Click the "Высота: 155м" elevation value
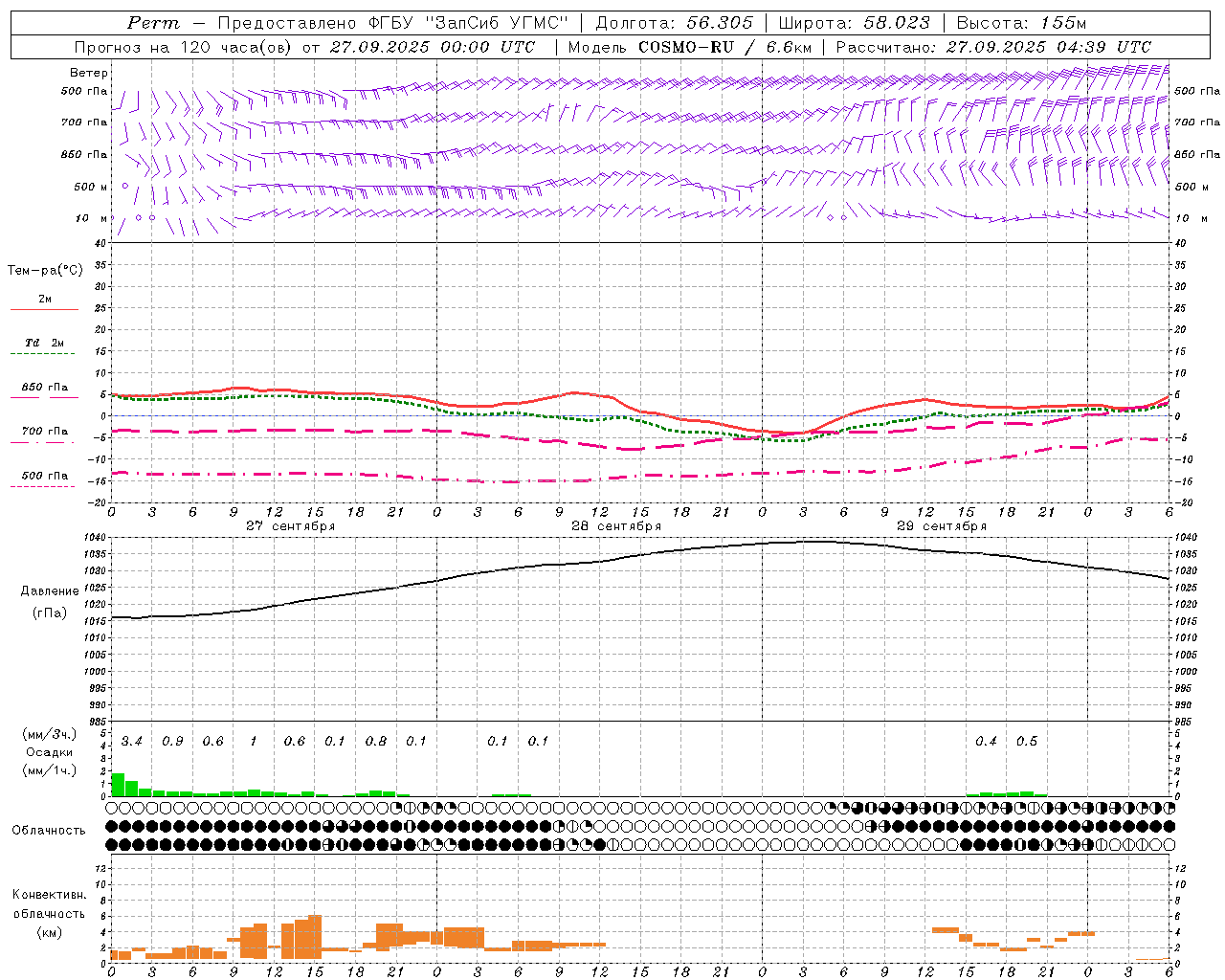Screen dimensions: 1225x980 pos(1021,23)
